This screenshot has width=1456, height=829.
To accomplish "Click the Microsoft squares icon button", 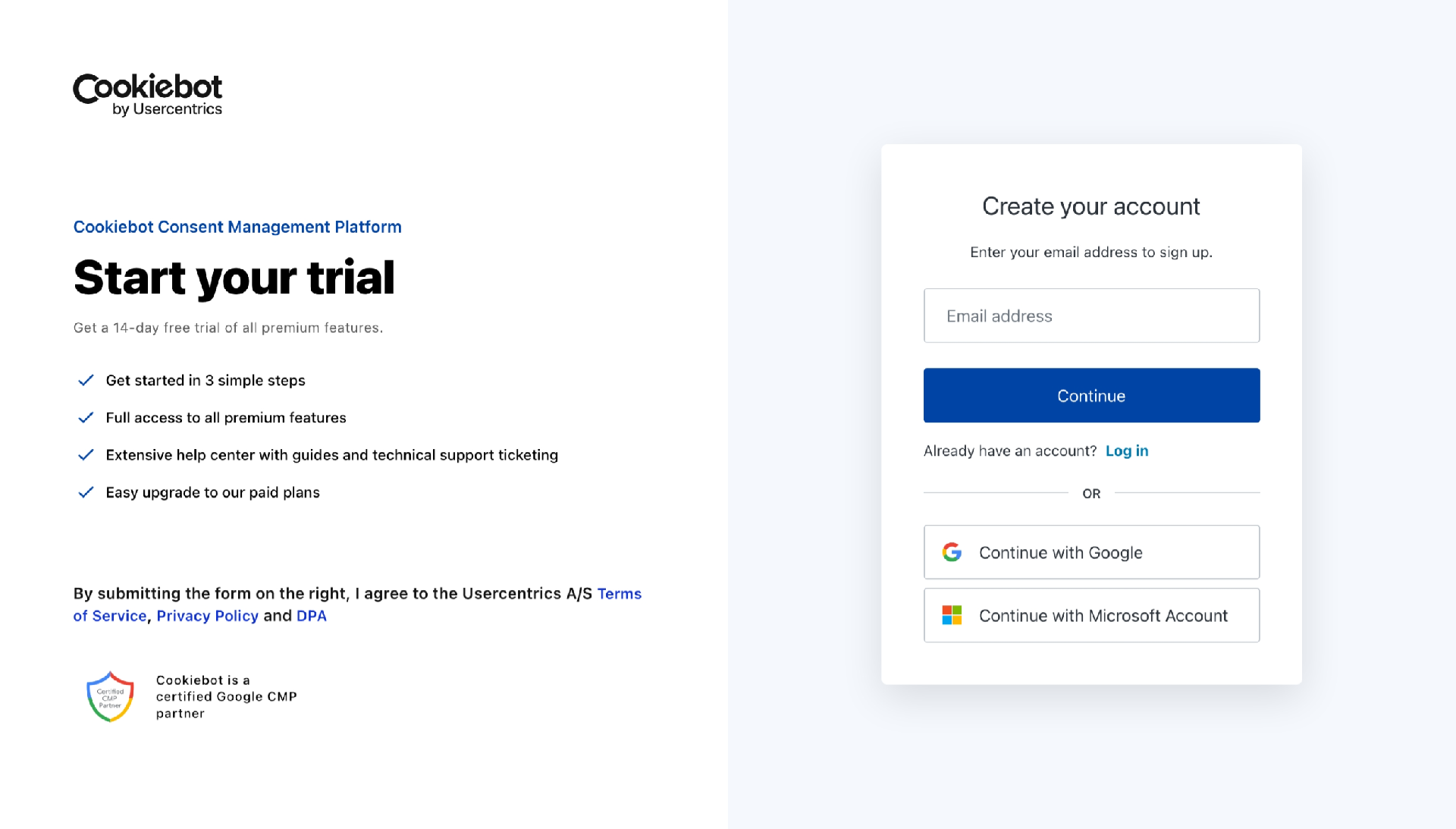I will (x=950, y=615).
